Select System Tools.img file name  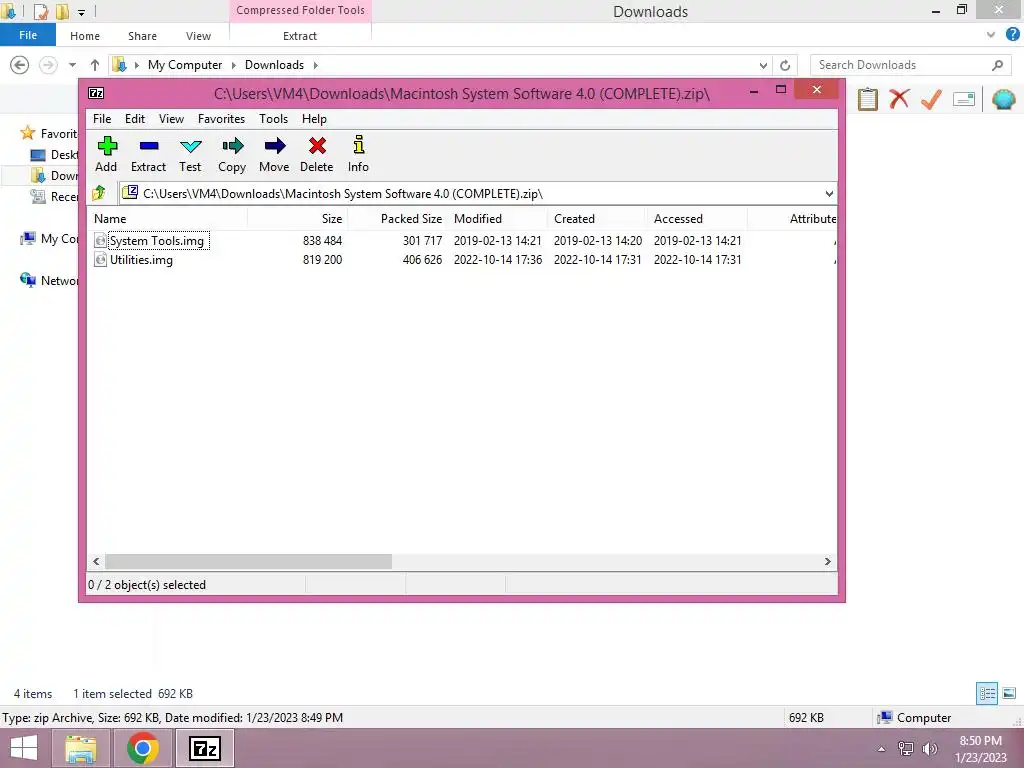[x=157, y=241]
